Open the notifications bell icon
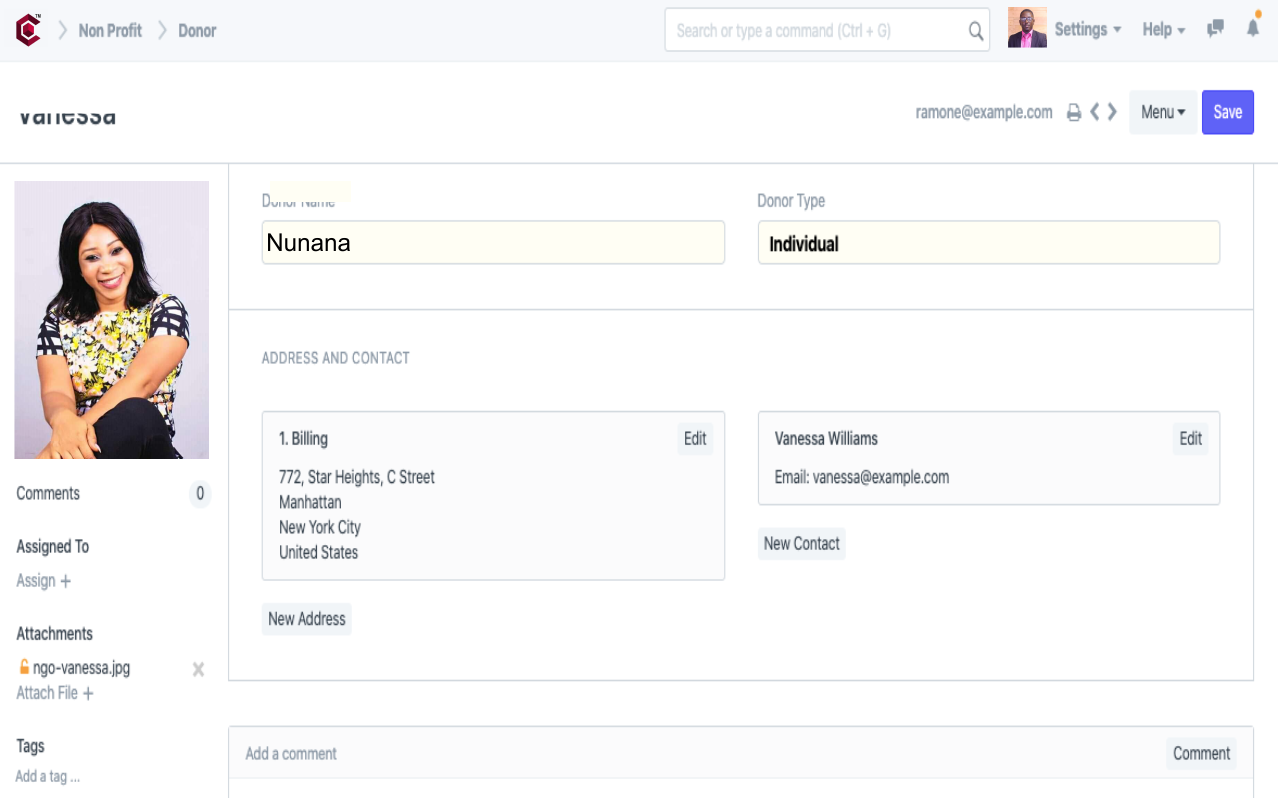The width and height of the screenshot is (1278, 798). pos(1252,28)
